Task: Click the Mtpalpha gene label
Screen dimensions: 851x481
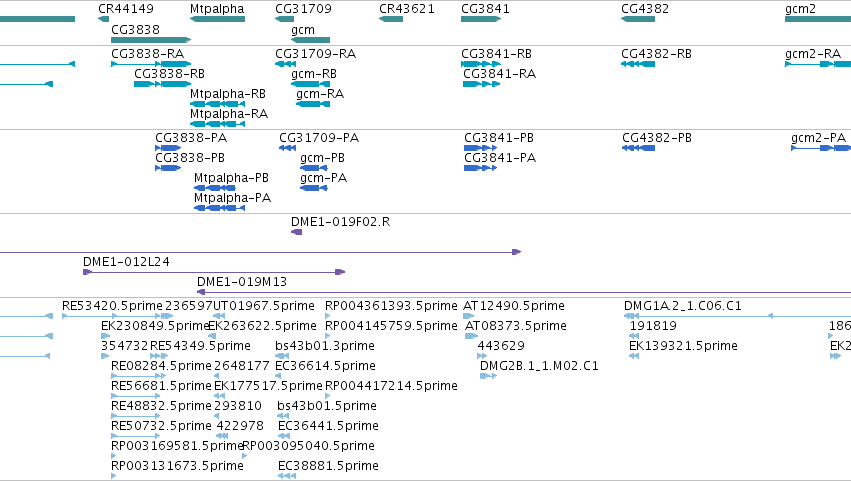Action: [217, 9]
